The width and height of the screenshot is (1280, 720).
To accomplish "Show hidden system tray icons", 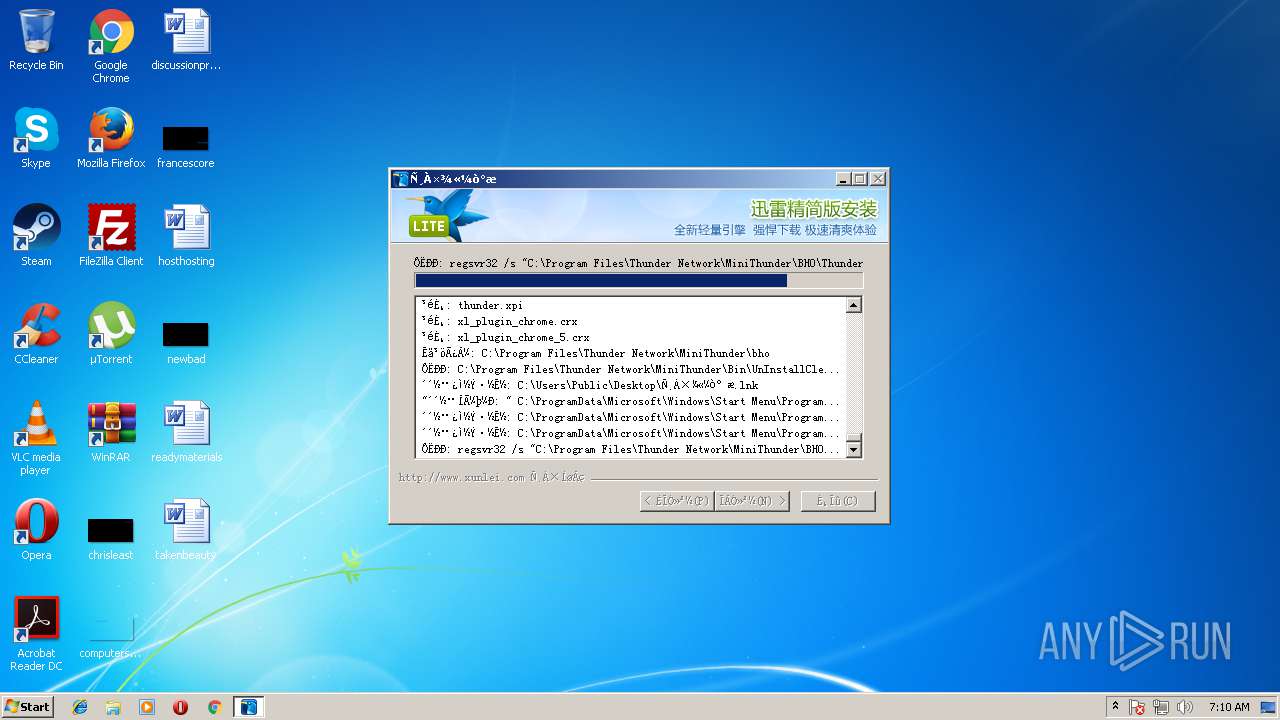I will click(1115, 707).
